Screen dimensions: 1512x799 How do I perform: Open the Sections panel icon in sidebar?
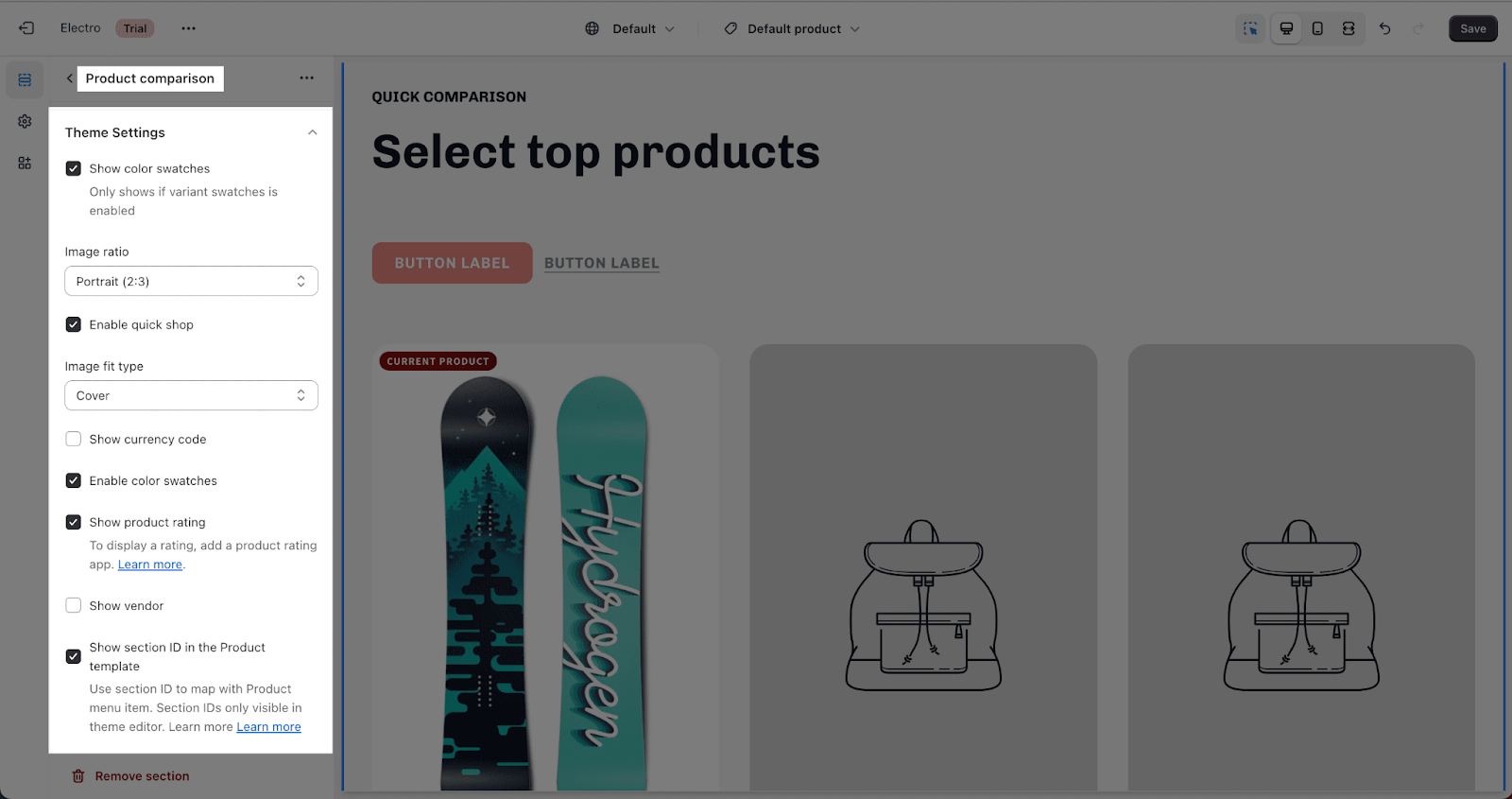pyautogui.click(x=25, y=80)
